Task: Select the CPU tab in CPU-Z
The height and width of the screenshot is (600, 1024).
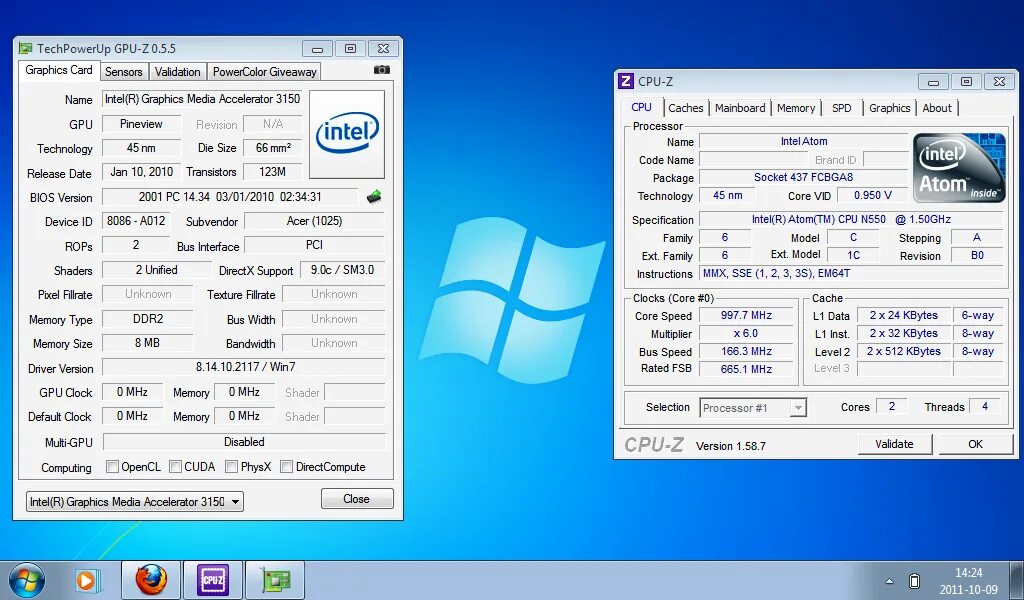Action: tap(641, 107)
